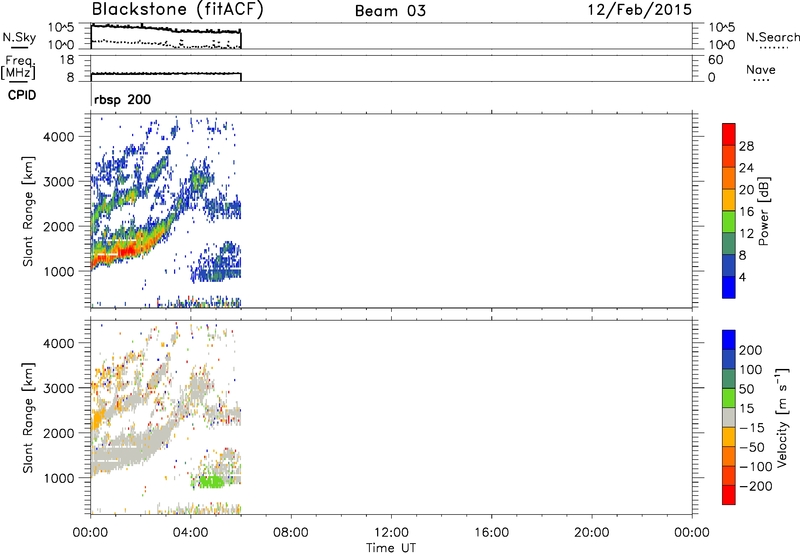Screen dimensions: 800x554
Task: Click the Blackstone (fitACF) title text
Action: [x=177, y=9]
